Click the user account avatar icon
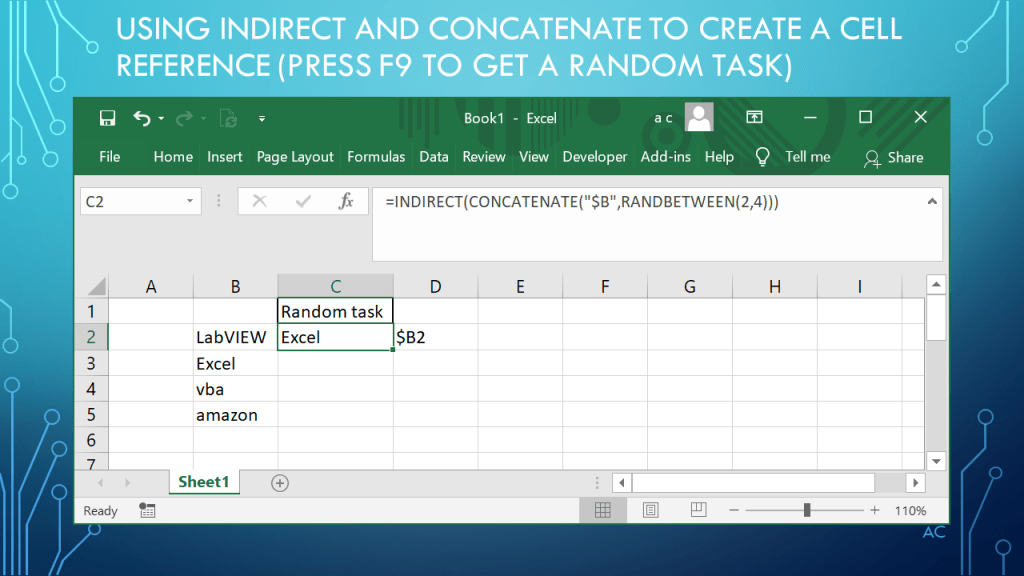The height and width of the screenshot is (576, 1024). pyautogui.click(x=699, y=118)
